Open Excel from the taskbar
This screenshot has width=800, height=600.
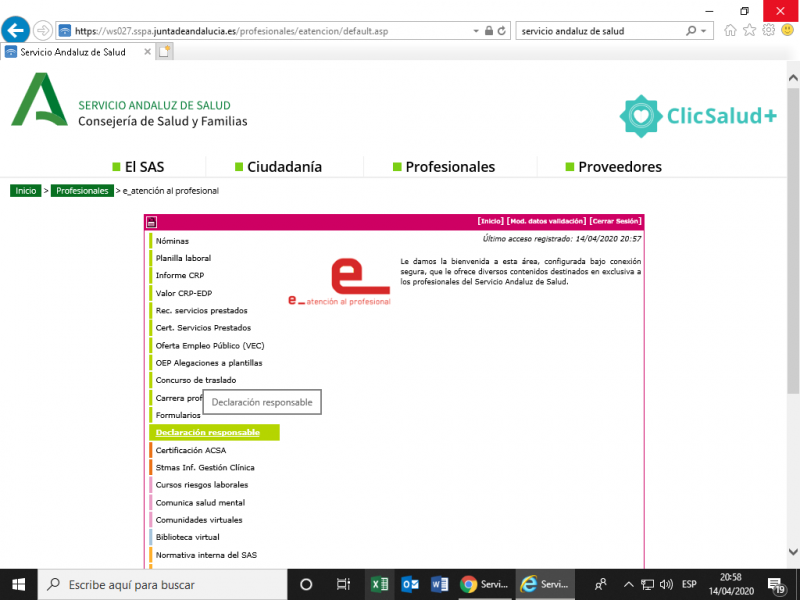point(380,585)
